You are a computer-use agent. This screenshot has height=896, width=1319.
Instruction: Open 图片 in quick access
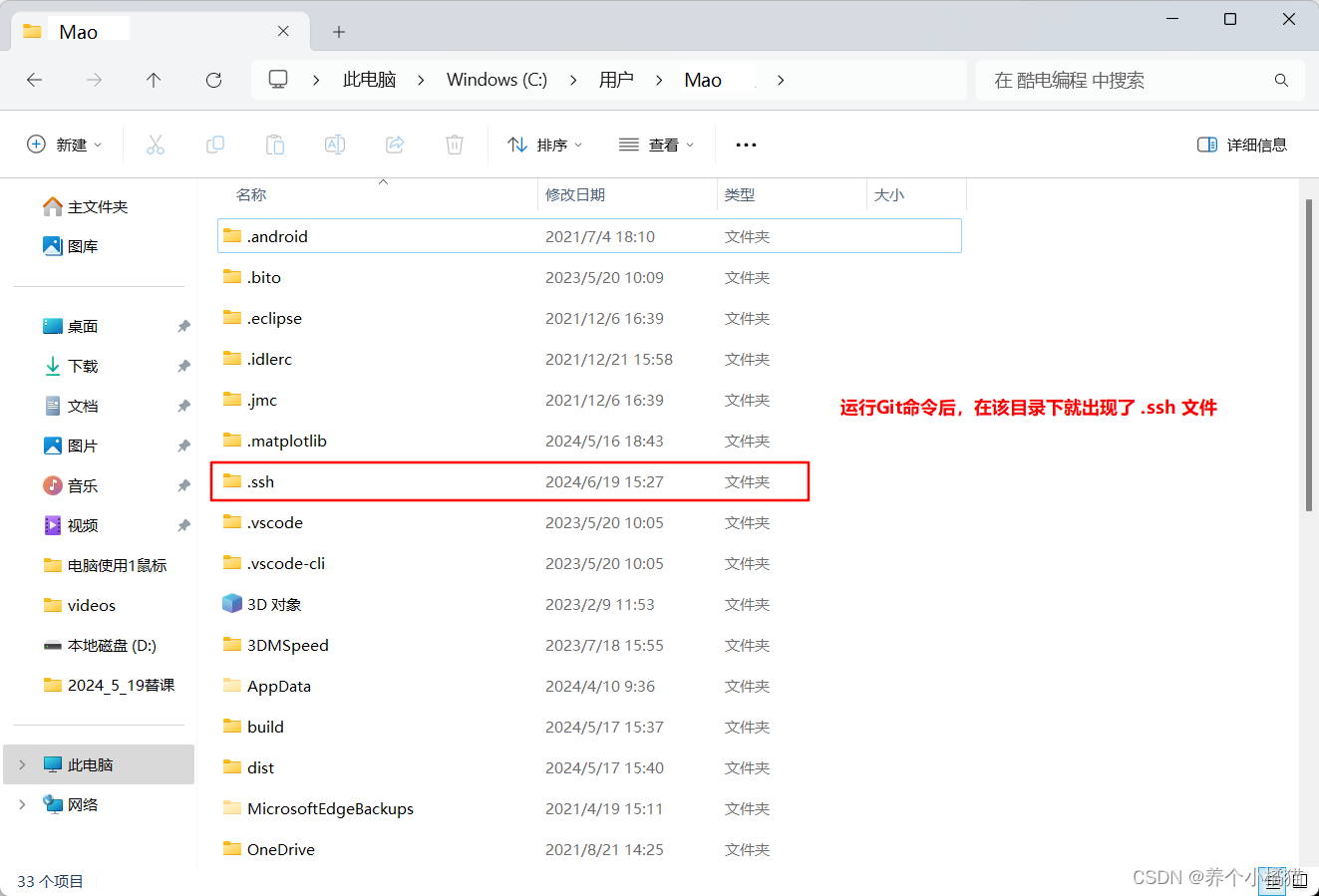click(70, 446)
